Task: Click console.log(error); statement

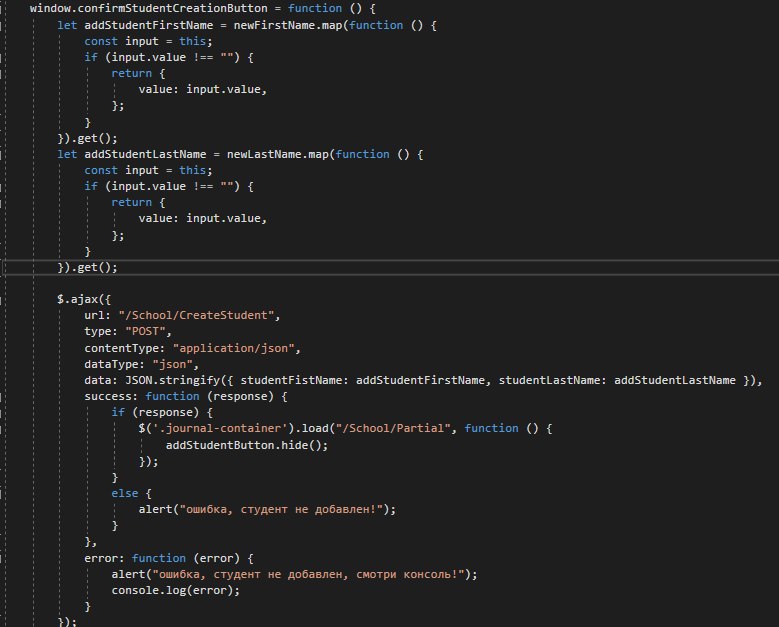Action: tap(175, 590)
